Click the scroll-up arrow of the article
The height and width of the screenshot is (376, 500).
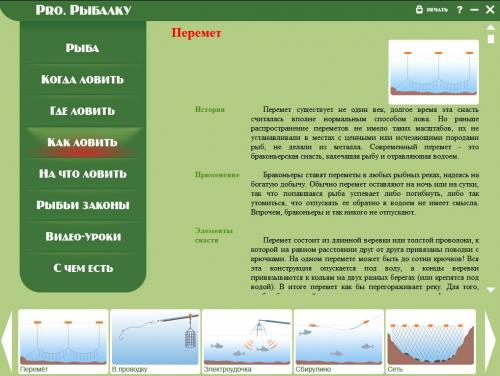pyautogui.click(x=491, y=27)
